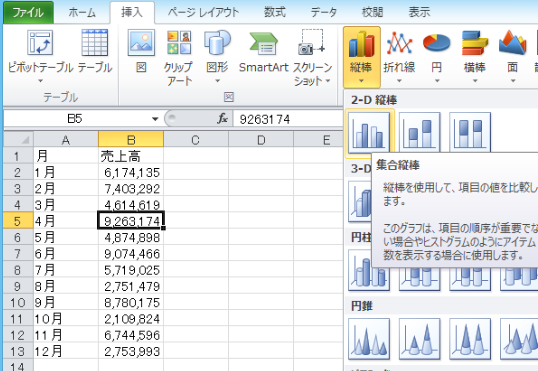Expand the スクリーンショット dropdown arrow
This screenshot has height=371, width=538.
coord(328,81)
